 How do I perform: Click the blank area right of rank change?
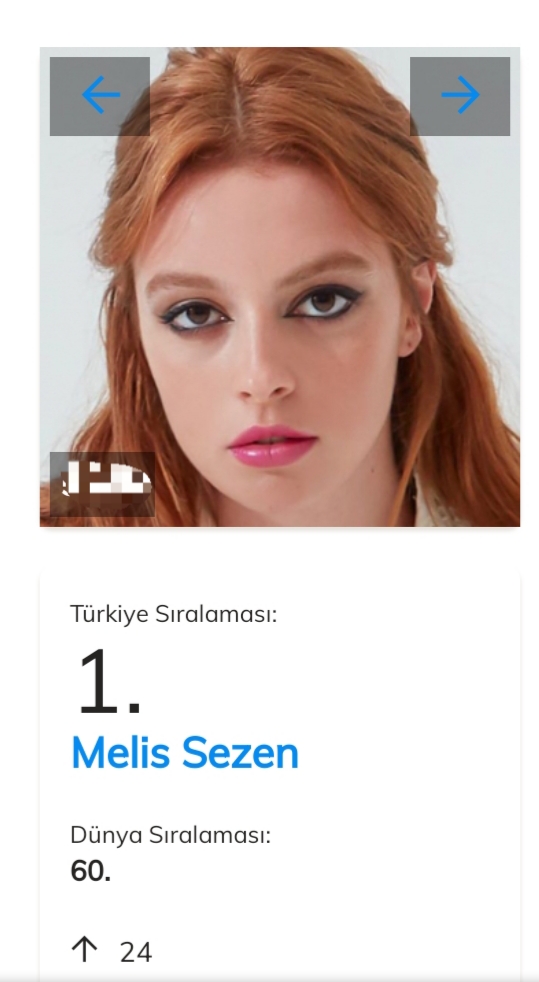(332, 952)
